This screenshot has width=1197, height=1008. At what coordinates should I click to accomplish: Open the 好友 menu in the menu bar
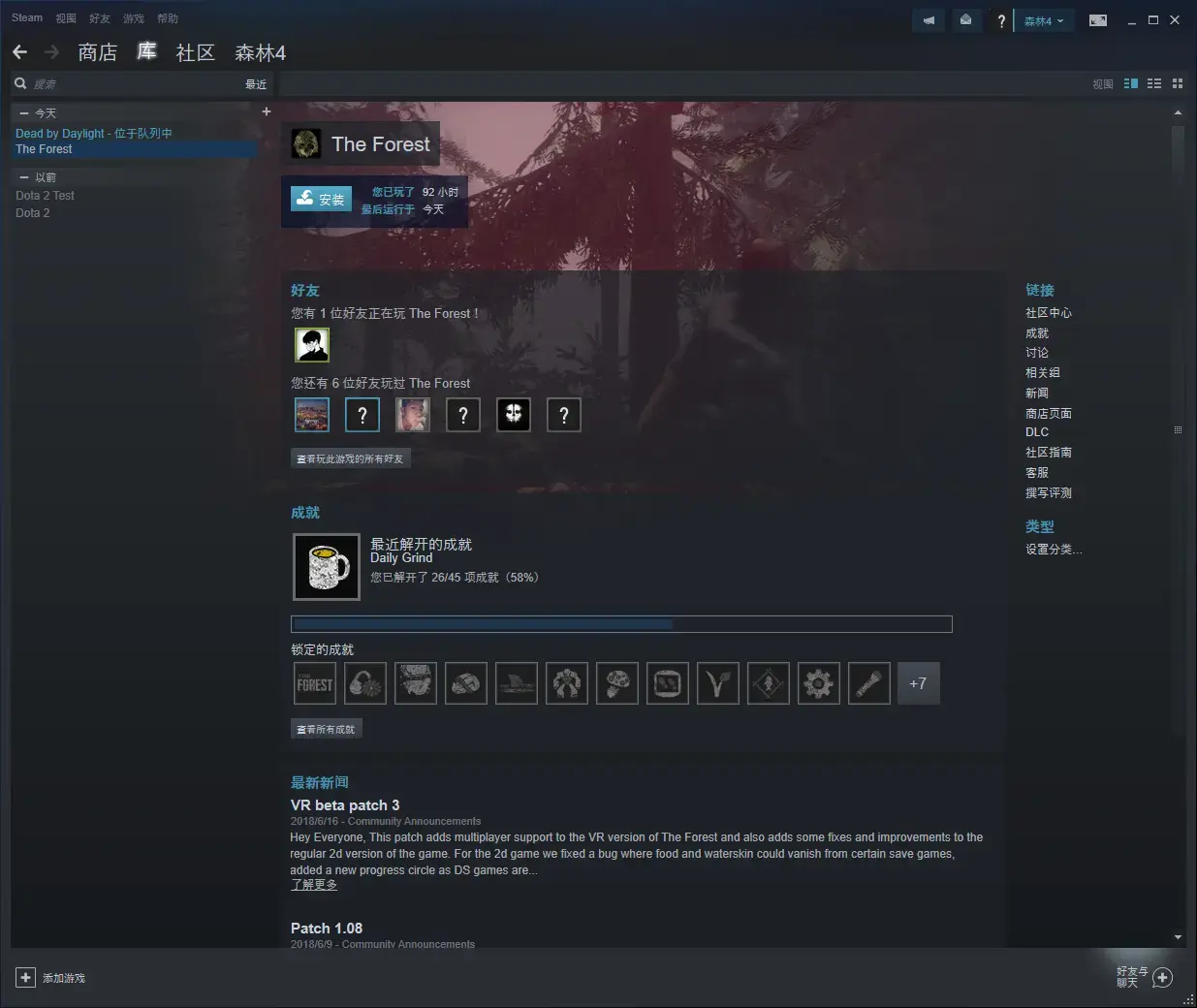[100, 18]
